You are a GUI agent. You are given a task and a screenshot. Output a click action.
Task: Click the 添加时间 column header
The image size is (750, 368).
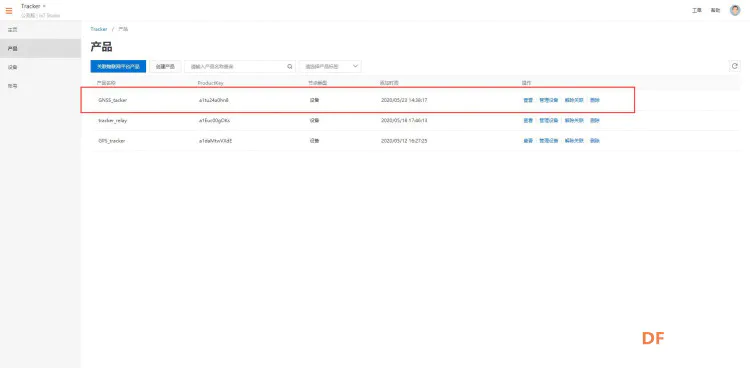pyautogui.click(x=389, y=83)
